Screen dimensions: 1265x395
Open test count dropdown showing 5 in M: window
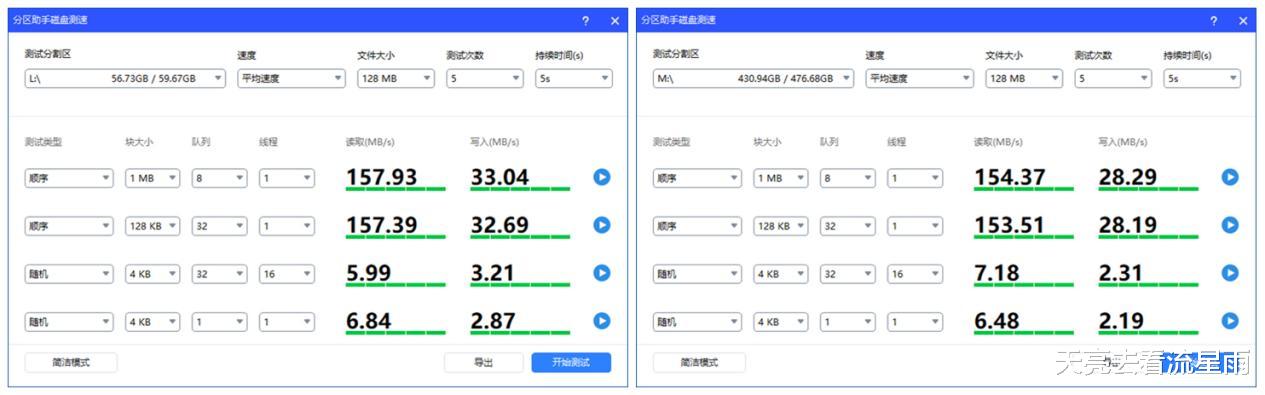[1113, 78]
